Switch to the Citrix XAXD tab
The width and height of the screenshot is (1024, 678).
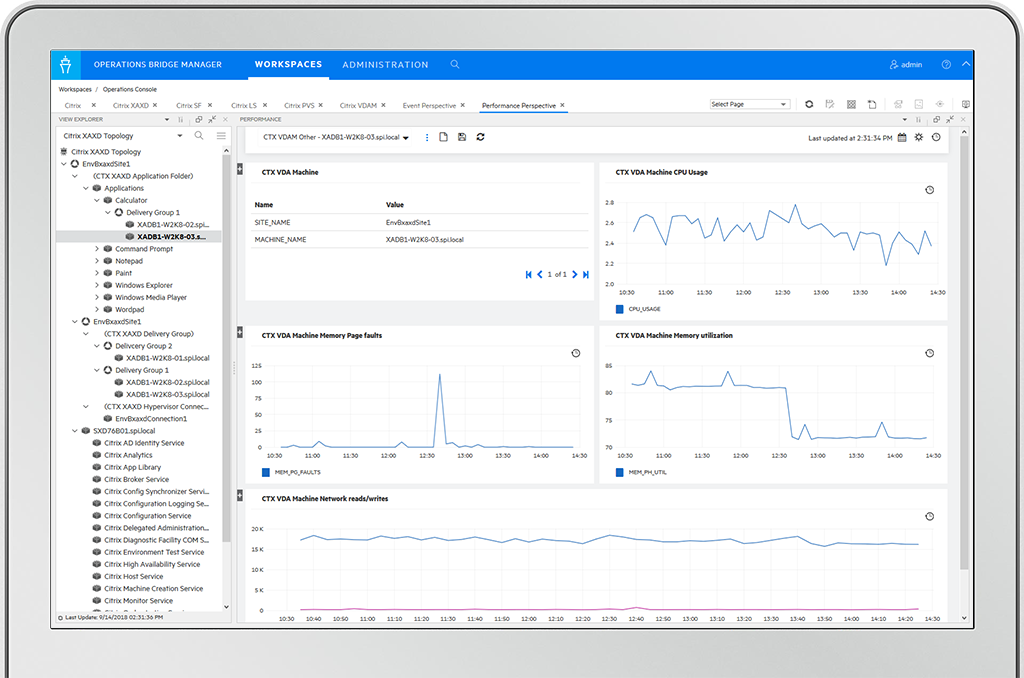coord(131,106)
